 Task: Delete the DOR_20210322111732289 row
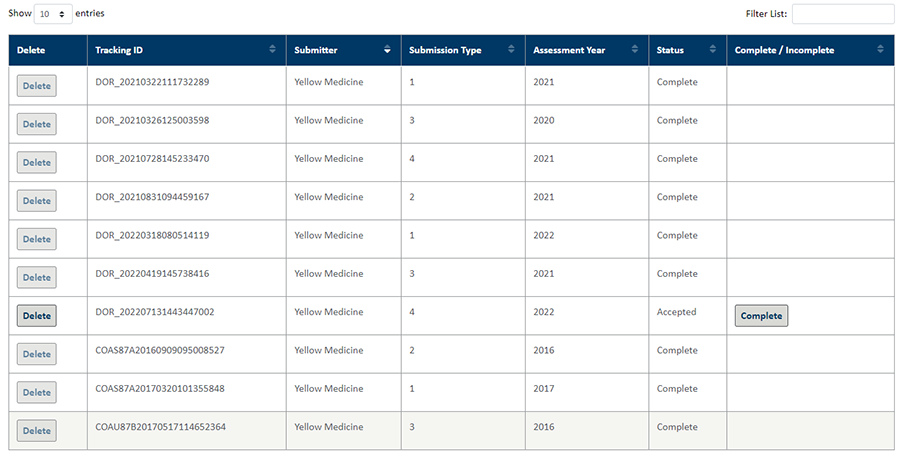[37, 86]
